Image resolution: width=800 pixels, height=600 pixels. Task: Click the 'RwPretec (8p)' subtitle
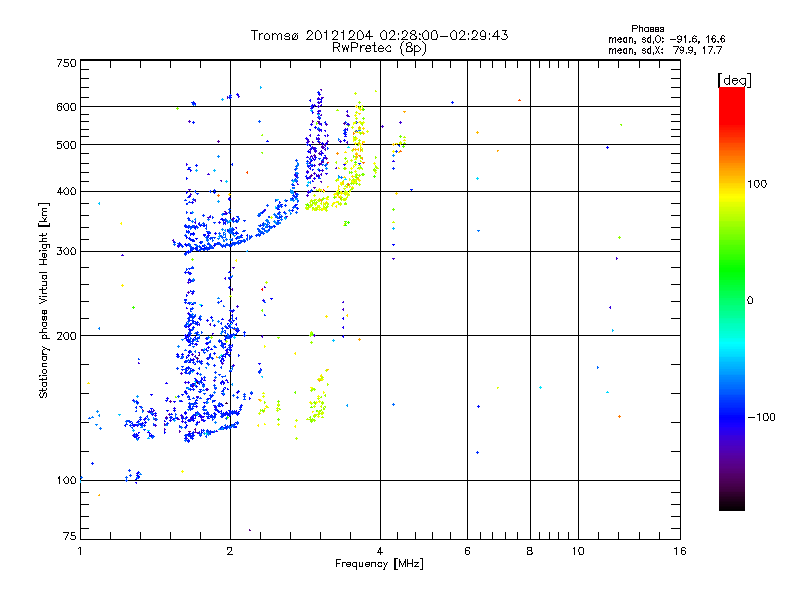pos(379,48)
